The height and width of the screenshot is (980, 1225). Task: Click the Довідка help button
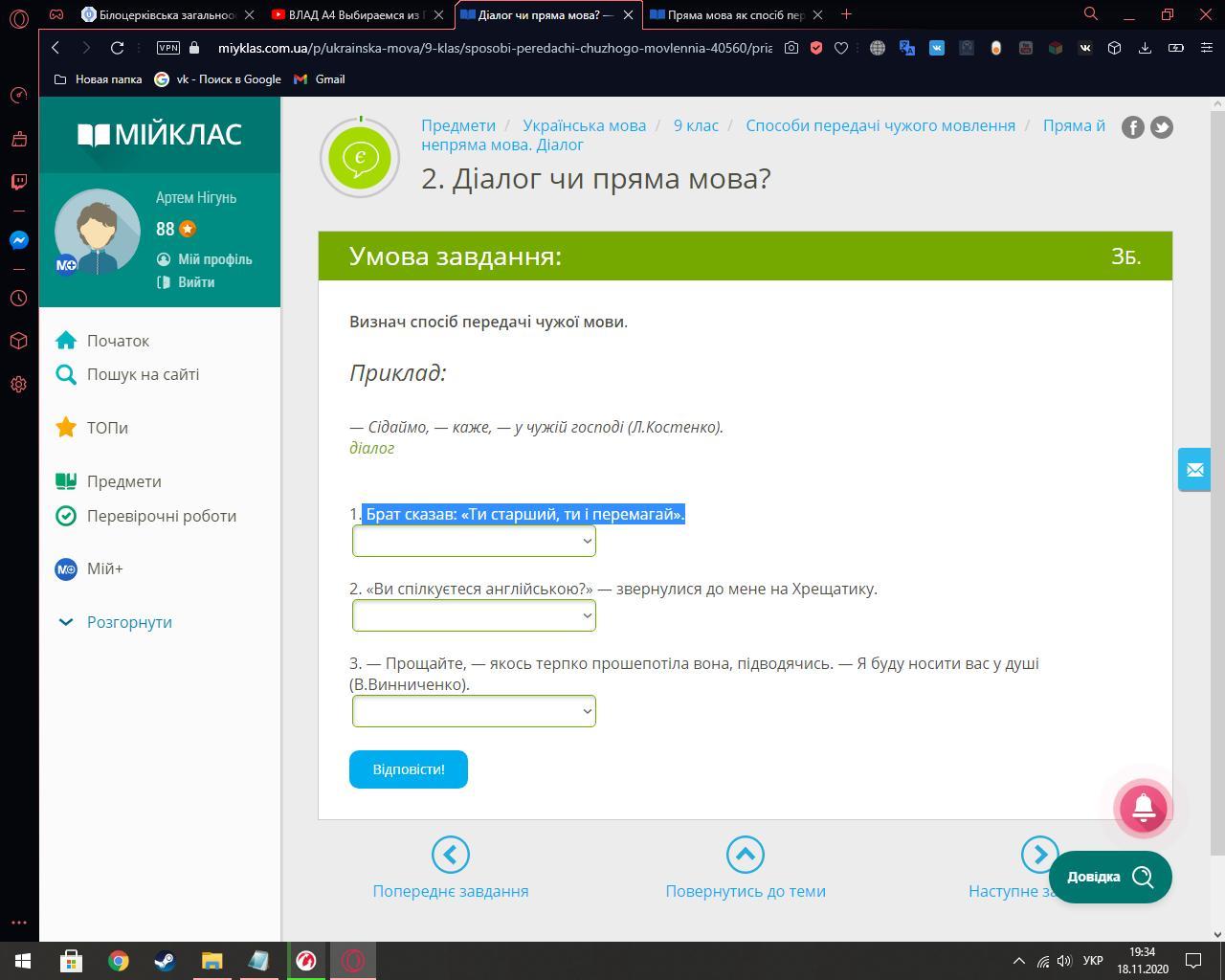click(x=1109, y=877)
